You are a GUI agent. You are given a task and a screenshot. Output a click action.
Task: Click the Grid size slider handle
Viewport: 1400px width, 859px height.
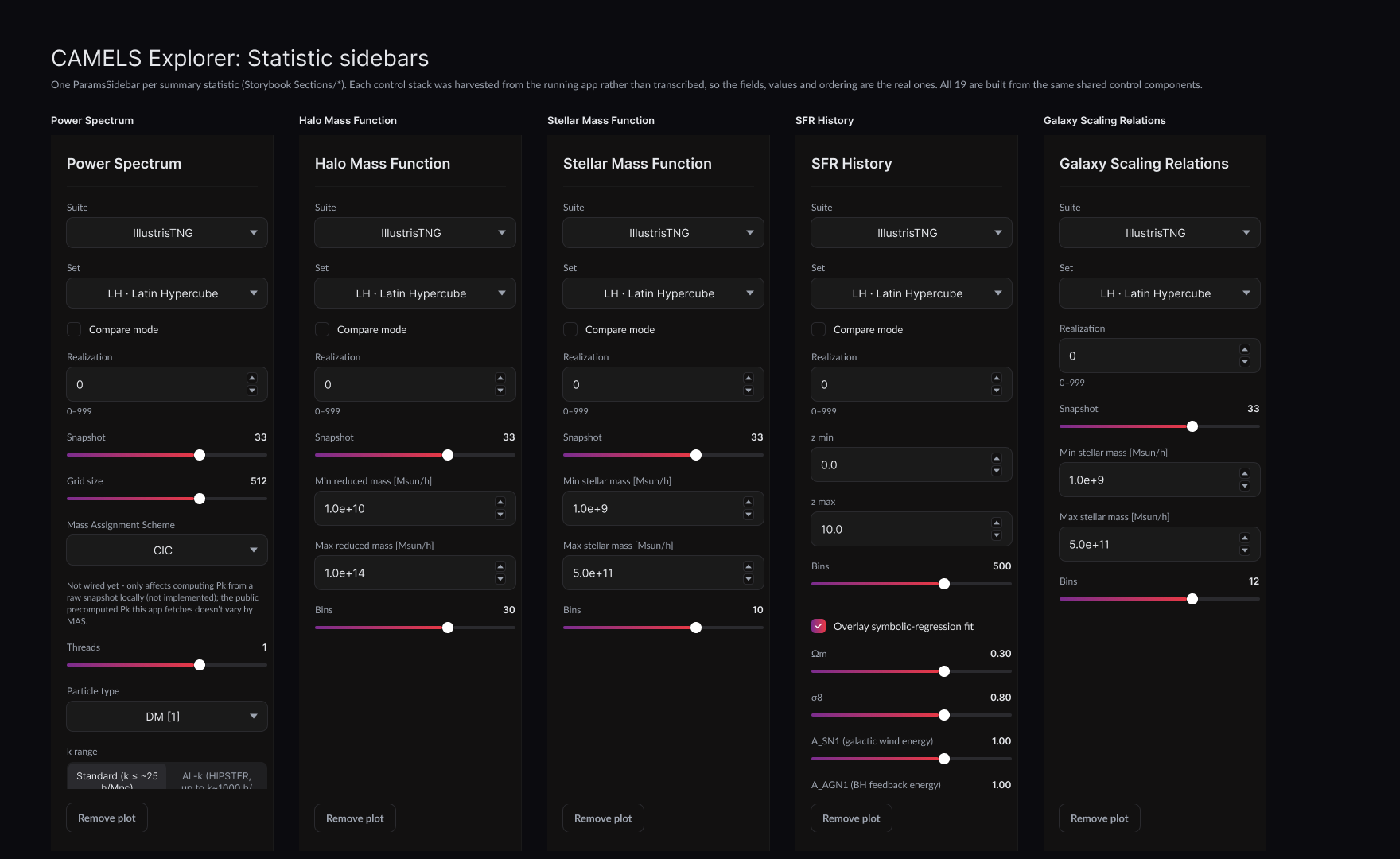click(x=200, y=499)
